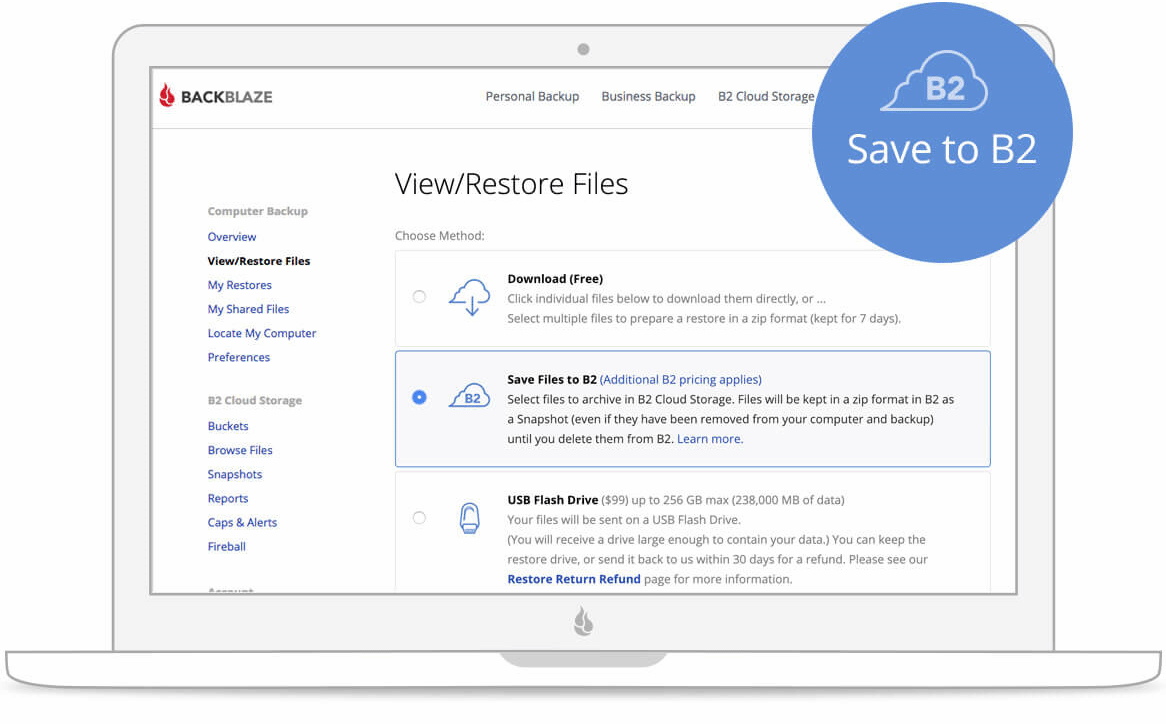1166x724 pixels.
Task: Open the Business Backup menu item
Action: [x=648, y=96]
